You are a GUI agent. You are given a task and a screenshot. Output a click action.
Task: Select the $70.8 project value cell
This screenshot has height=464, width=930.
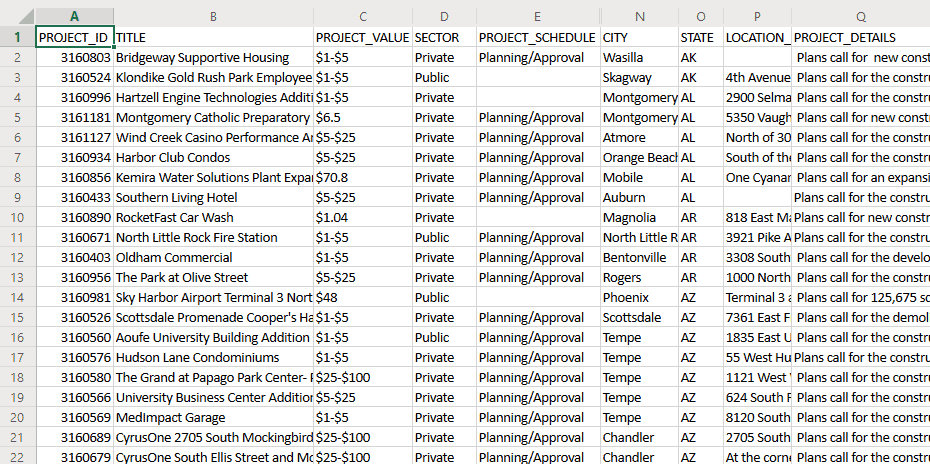[x=363, y=177]
